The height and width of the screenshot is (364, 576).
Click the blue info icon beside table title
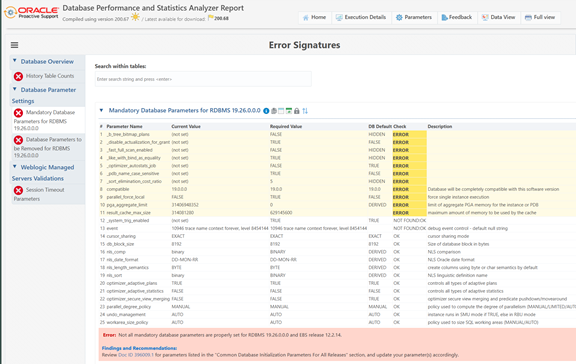(266, 111)
